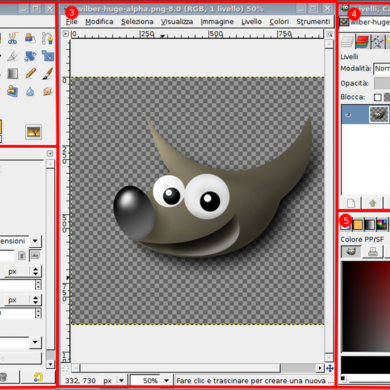This screenshot has width=390, height=390.
Task: Click the black current color swatch
Action: [x=366, y=365]
